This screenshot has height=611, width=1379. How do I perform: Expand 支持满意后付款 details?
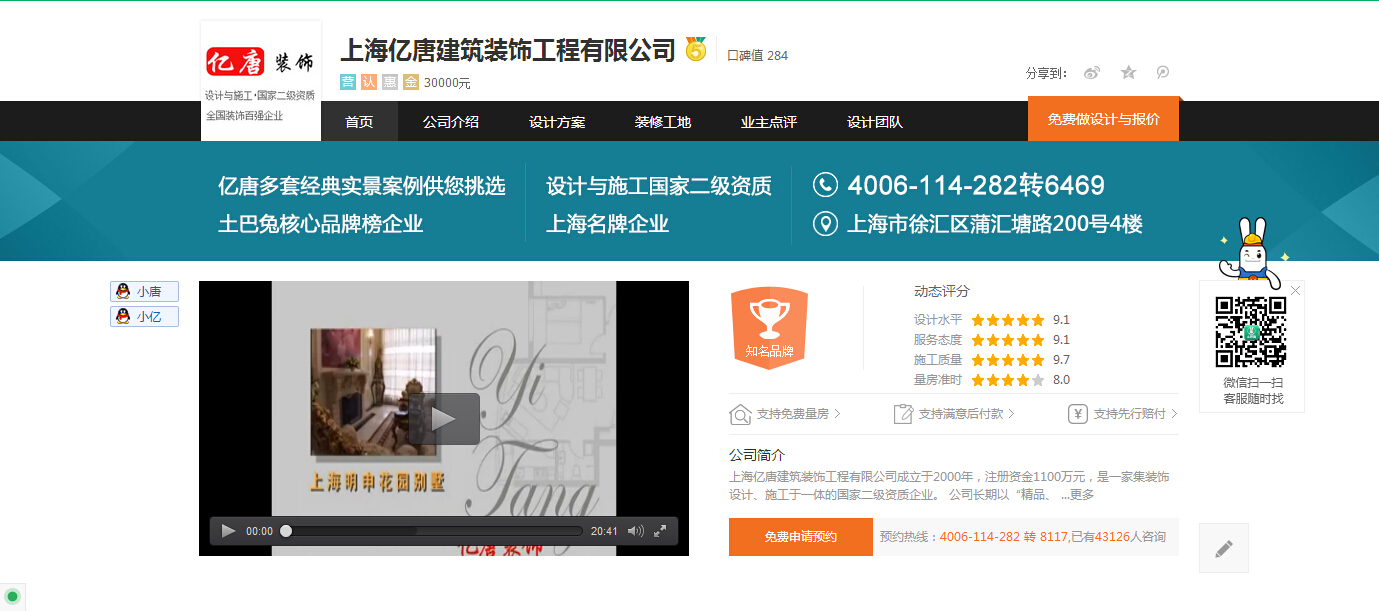tap(954, 414)
